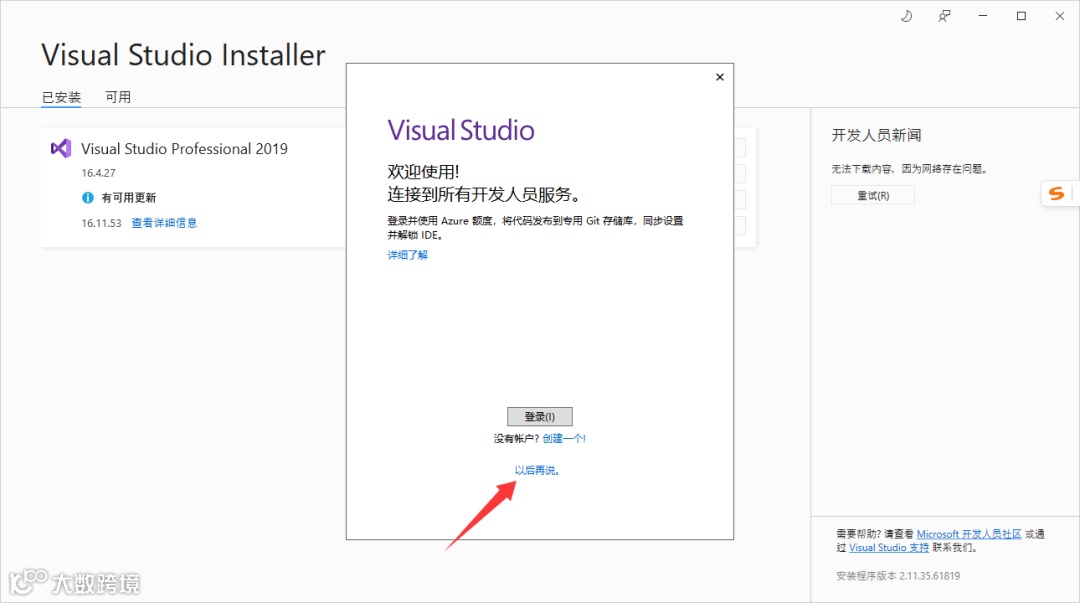Click the Visual Studio Professional 2019 logo icon
1080x603 pixels.
click(x=61, y=148)
